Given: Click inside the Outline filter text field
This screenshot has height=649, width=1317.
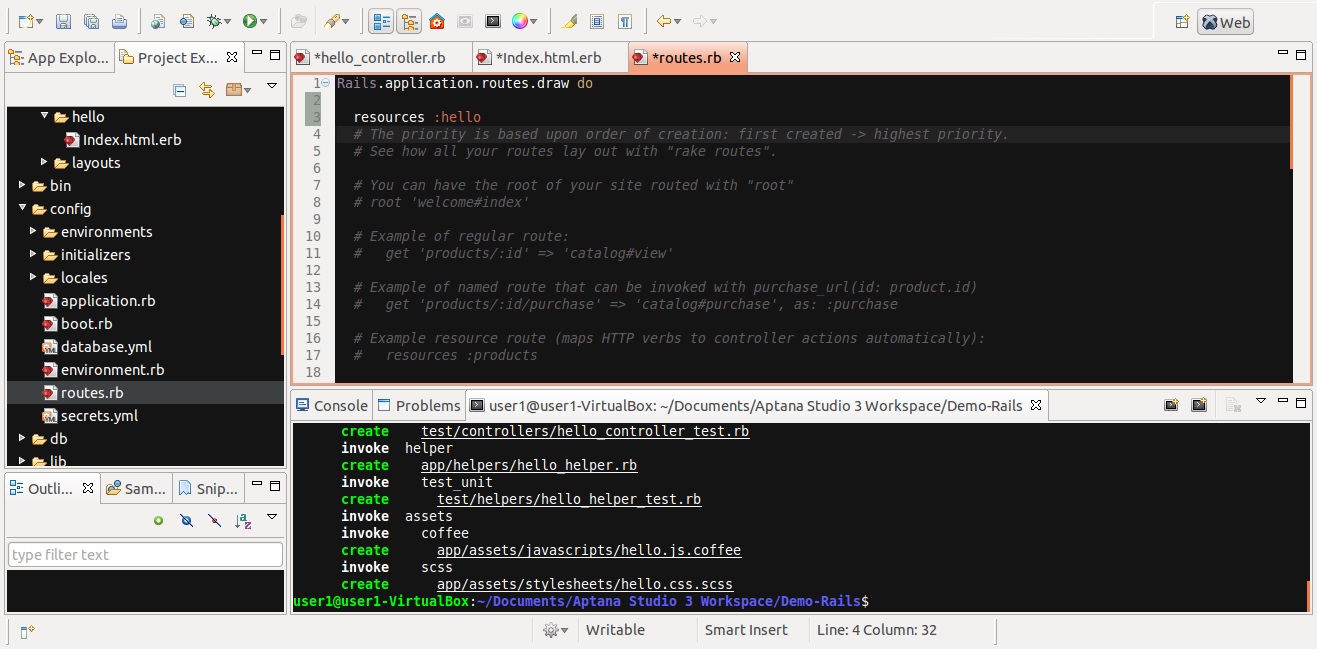Looking at the screenshot, I should (145, 553).
